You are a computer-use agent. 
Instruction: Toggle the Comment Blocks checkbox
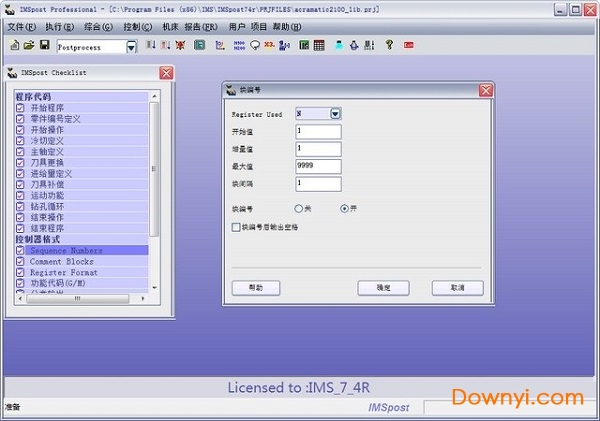tap(20, 261)
